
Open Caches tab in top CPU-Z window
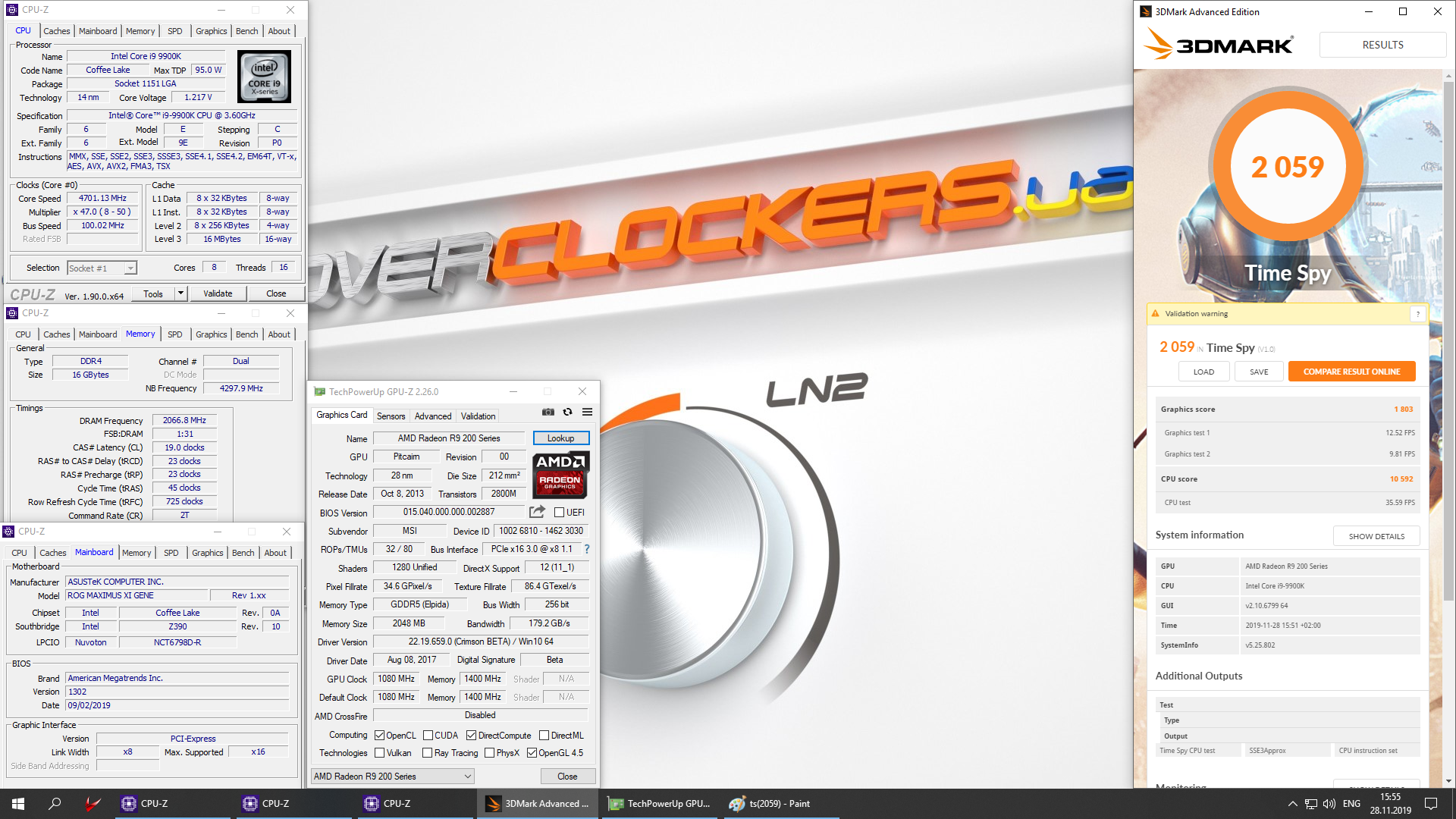pyautogui.click(x=56, y=31)
